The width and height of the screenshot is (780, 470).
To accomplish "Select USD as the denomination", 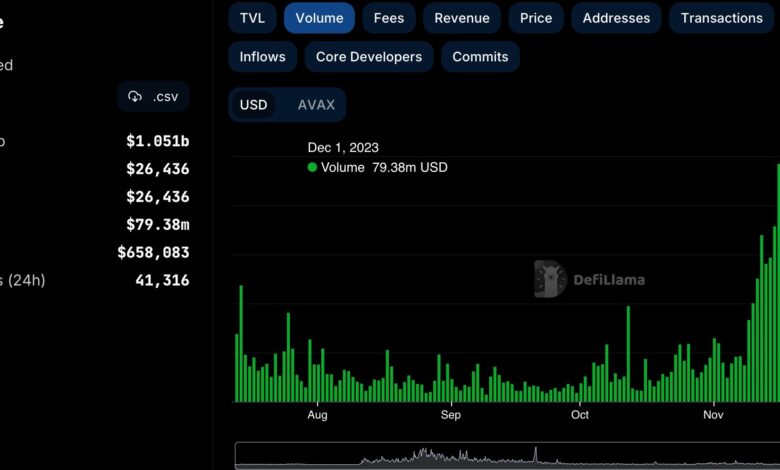I will coord(254,105).
